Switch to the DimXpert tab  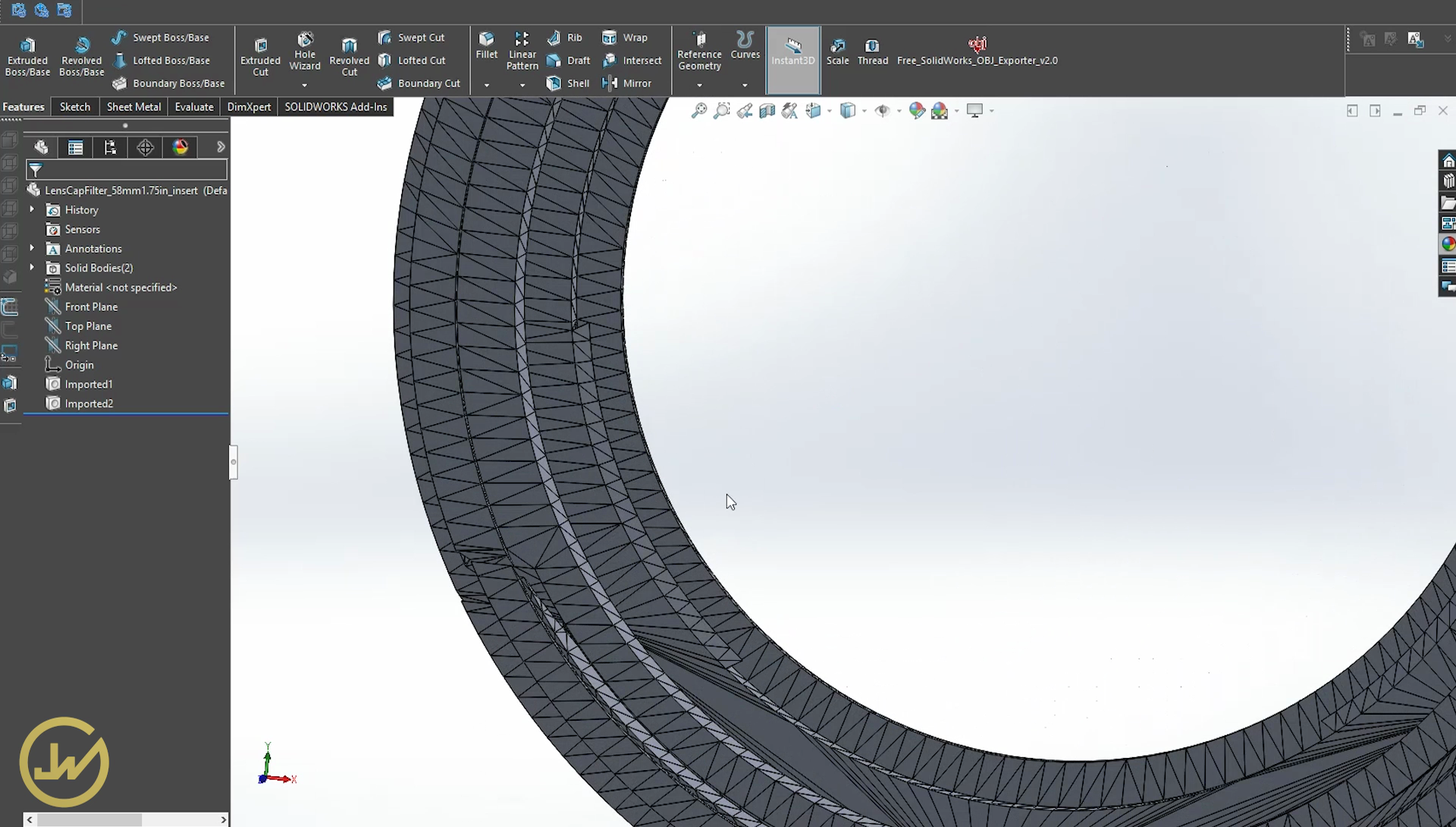point(249,107)
